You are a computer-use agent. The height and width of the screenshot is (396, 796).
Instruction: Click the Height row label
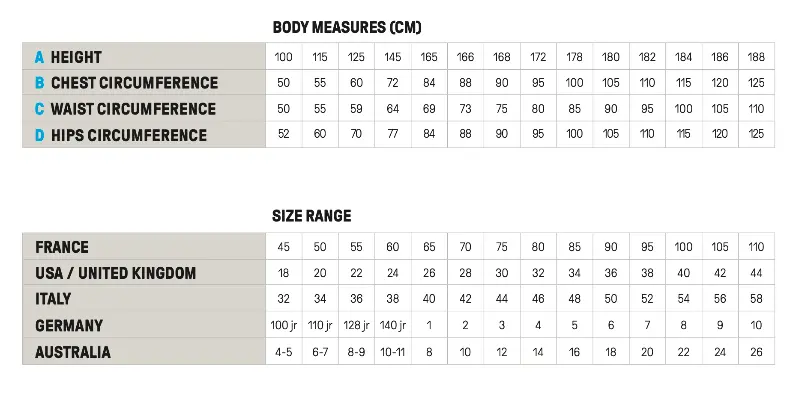tap(76, 57)
